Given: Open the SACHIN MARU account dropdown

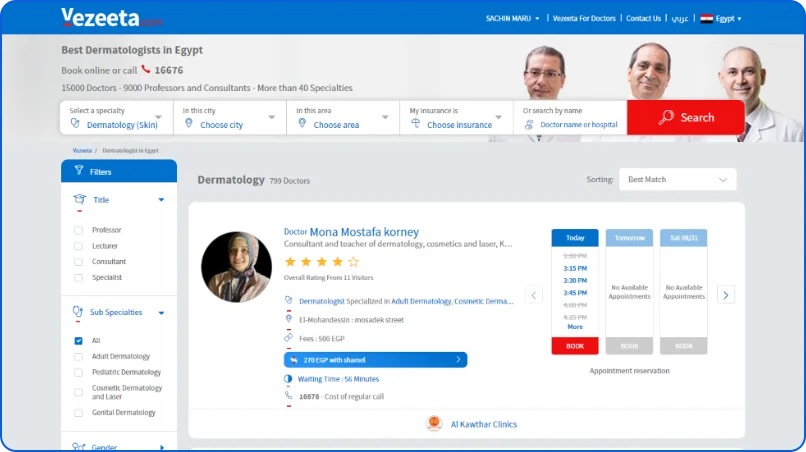Looking at the screenshot, I should [x=512, y=19].
